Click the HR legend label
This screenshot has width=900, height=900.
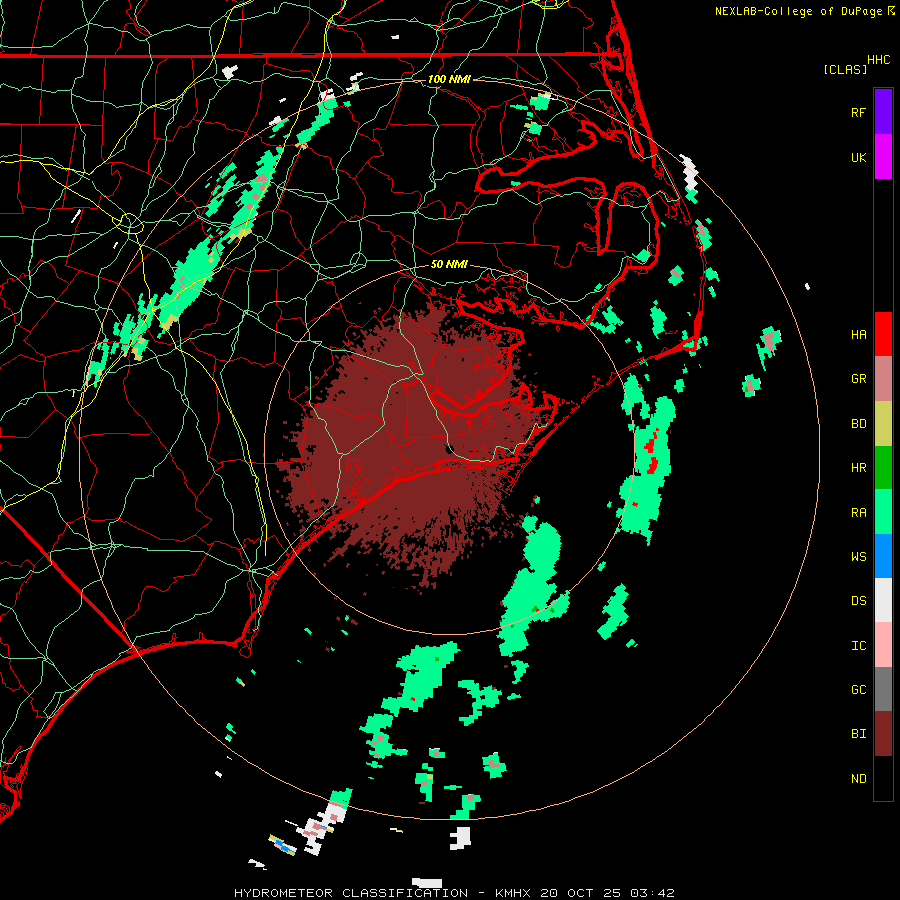[x=858, y=468]
